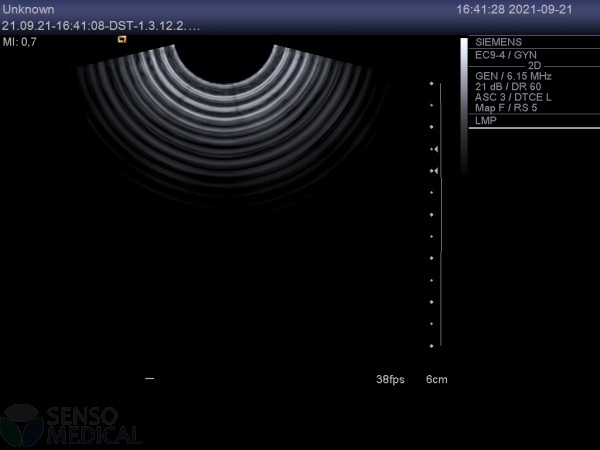
Task: Select the Unknown patient name field
Action: [x=29, y=9]
